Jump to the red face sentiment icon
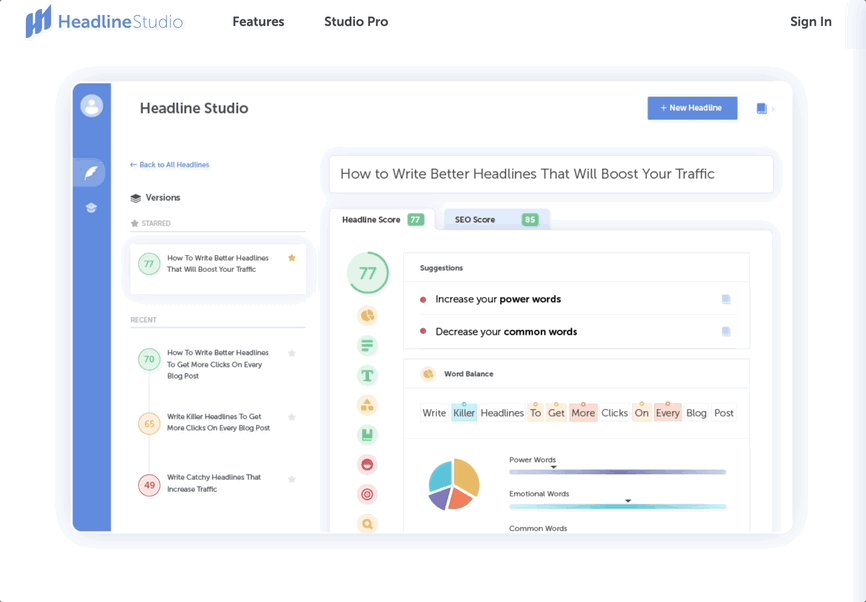The image size is (866, 602). (367, 464)
